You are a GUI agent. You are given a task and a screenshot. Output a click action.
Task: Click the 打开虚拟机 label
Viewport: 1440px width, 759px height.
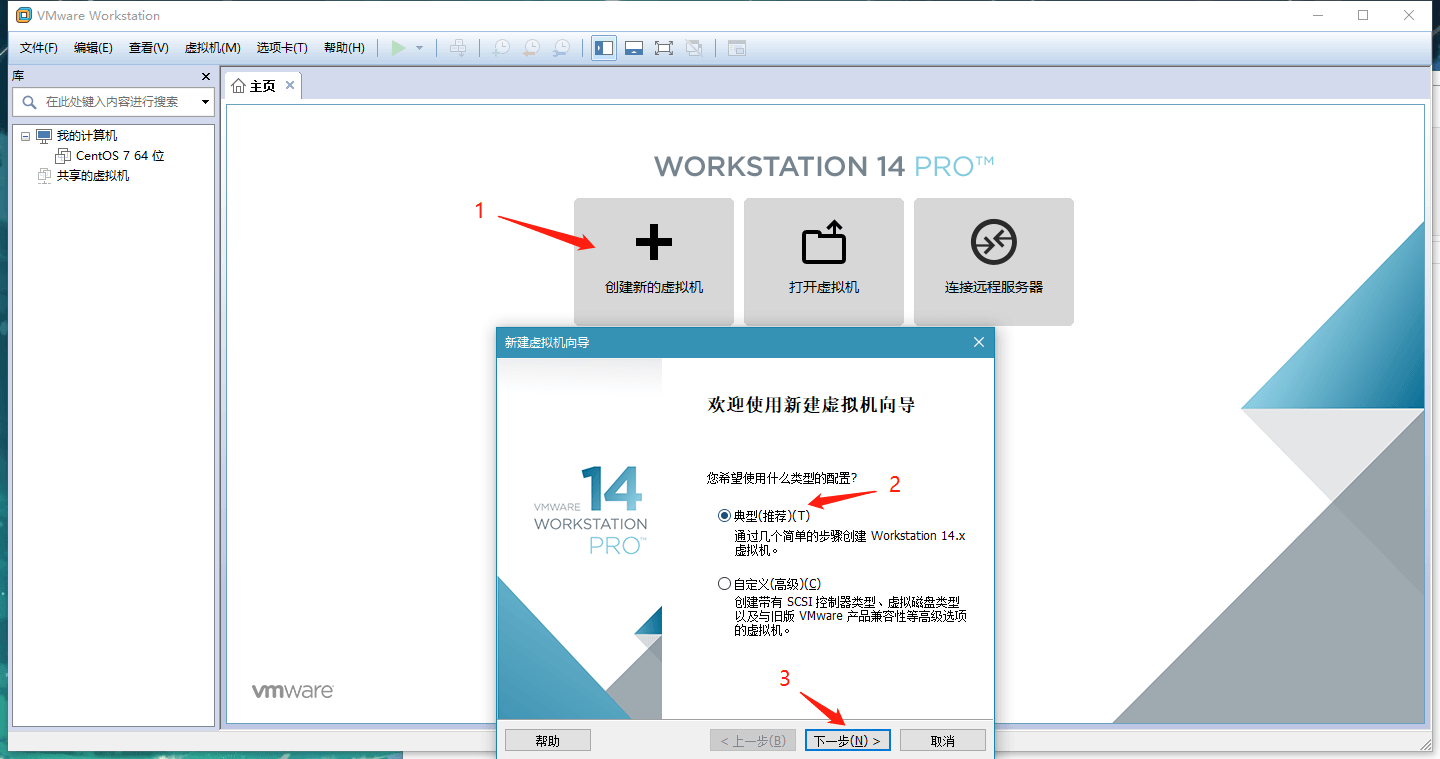(824, 287)
